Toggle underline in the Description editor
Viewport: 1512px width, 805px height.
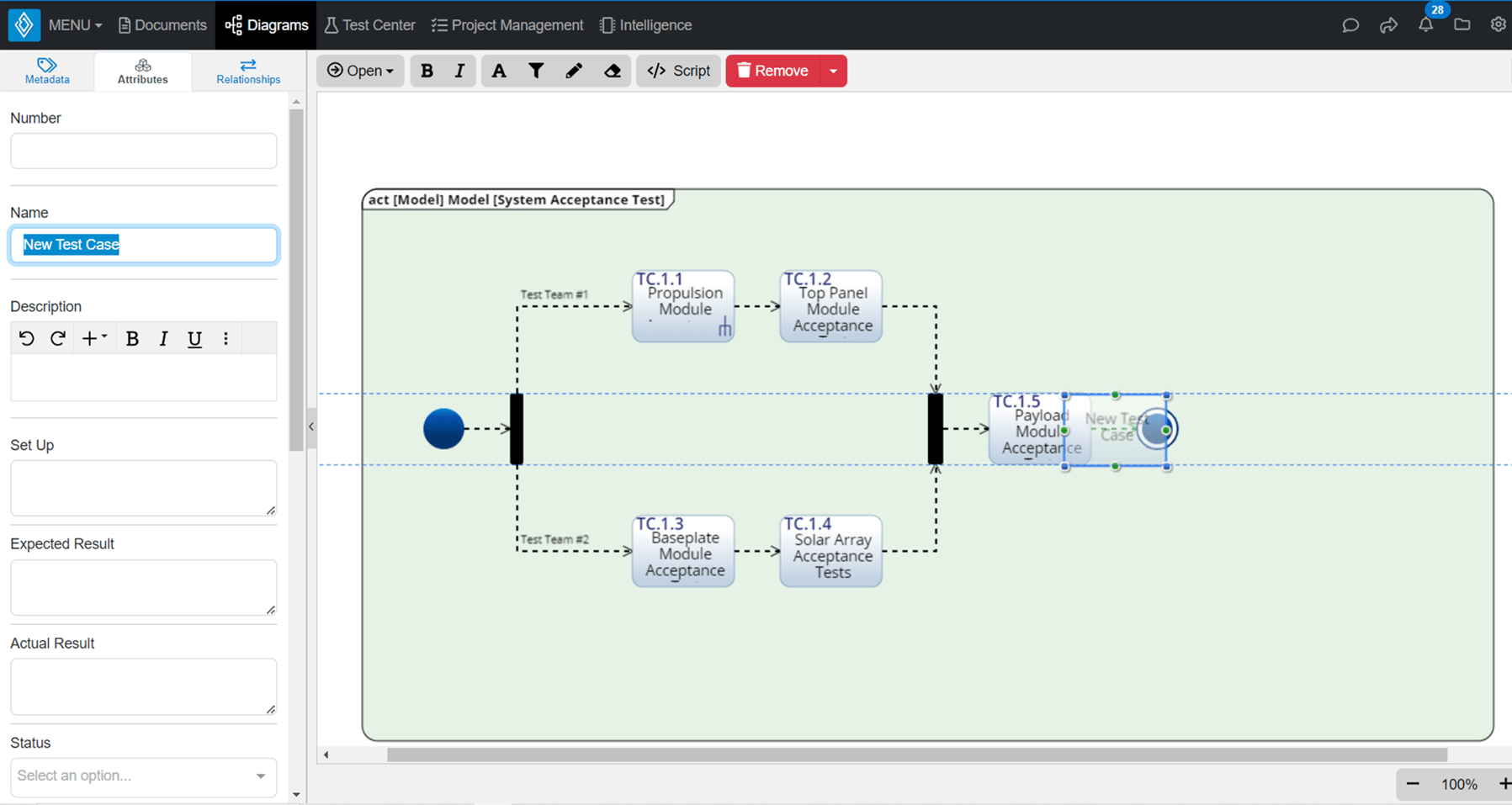[194, 338]
